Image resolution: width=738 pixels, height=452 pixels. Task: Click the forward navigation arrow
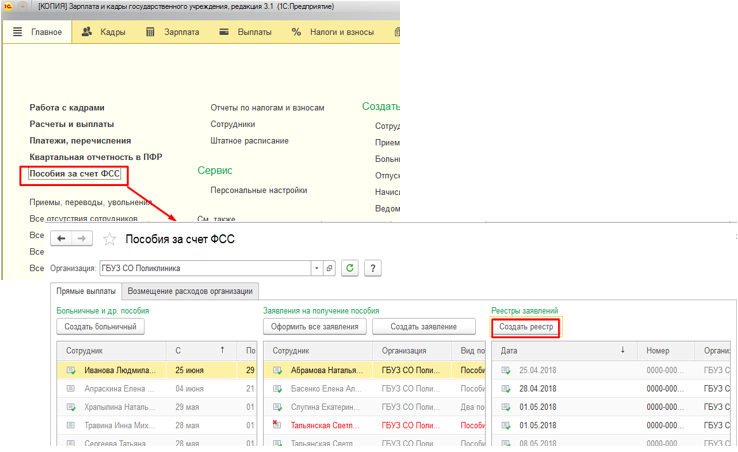pos(82,239)
